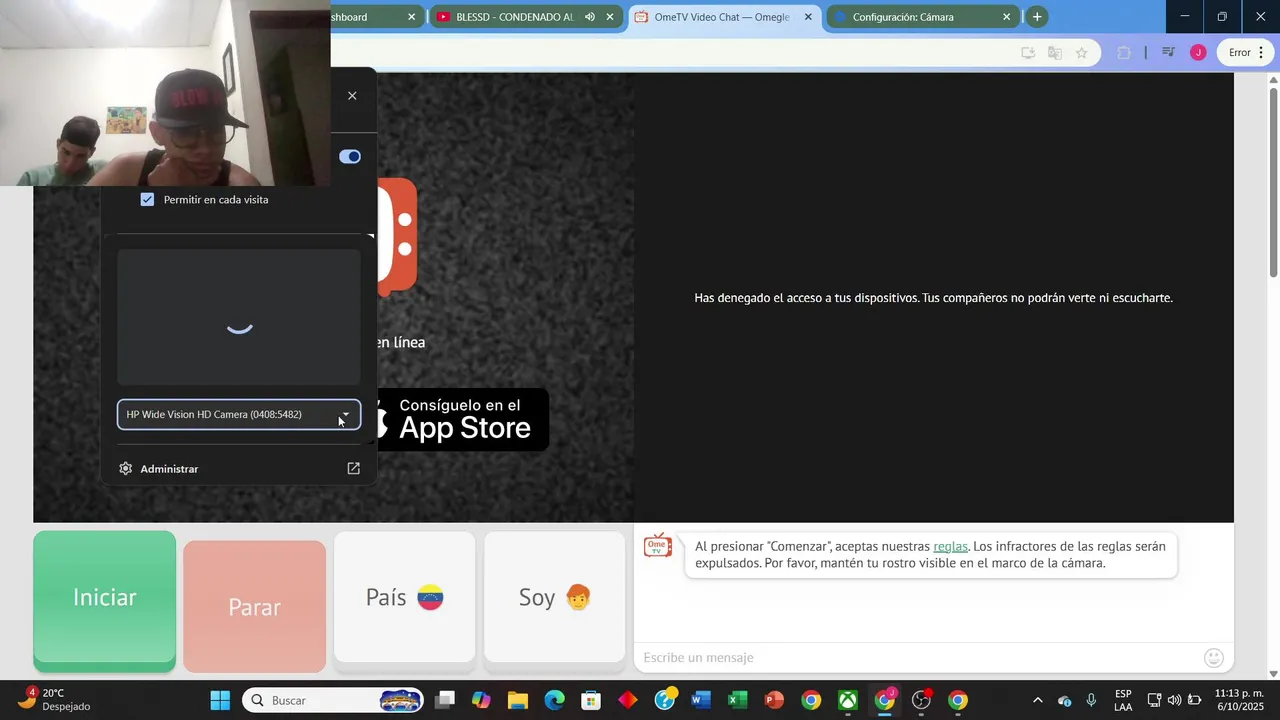Open Microsoft Edge from taskbar
The height and width of the screenshot is (720, 1280).
pos(554,700)
